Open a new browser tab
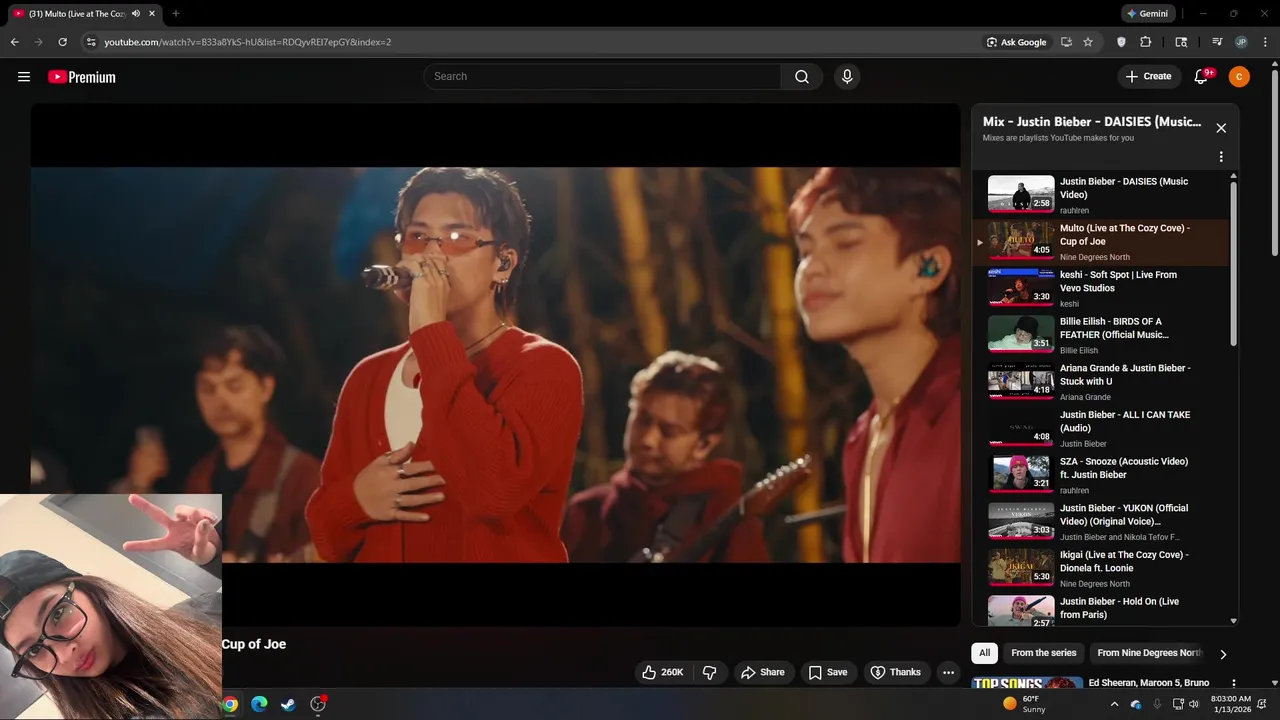 click(176, 14)
